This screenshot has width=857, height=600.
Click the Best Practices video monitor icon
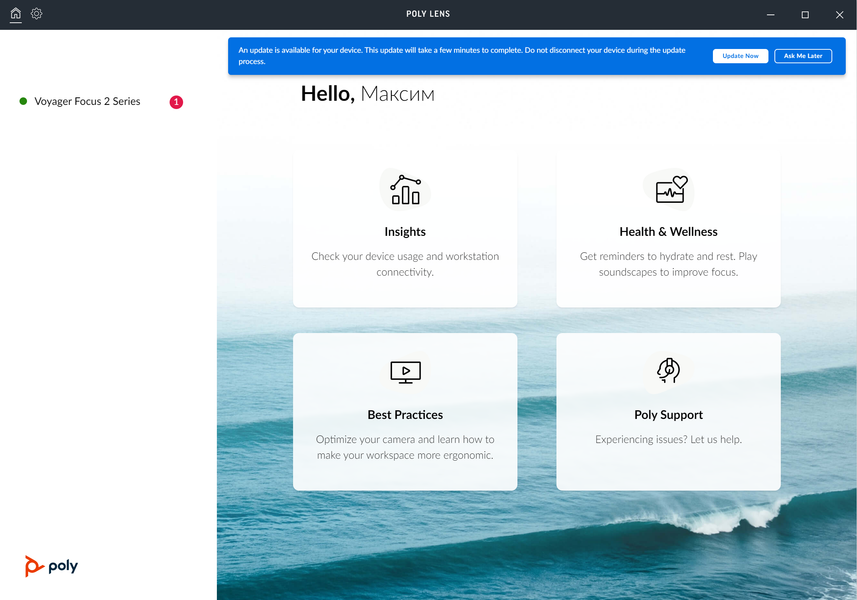[406, 372]
